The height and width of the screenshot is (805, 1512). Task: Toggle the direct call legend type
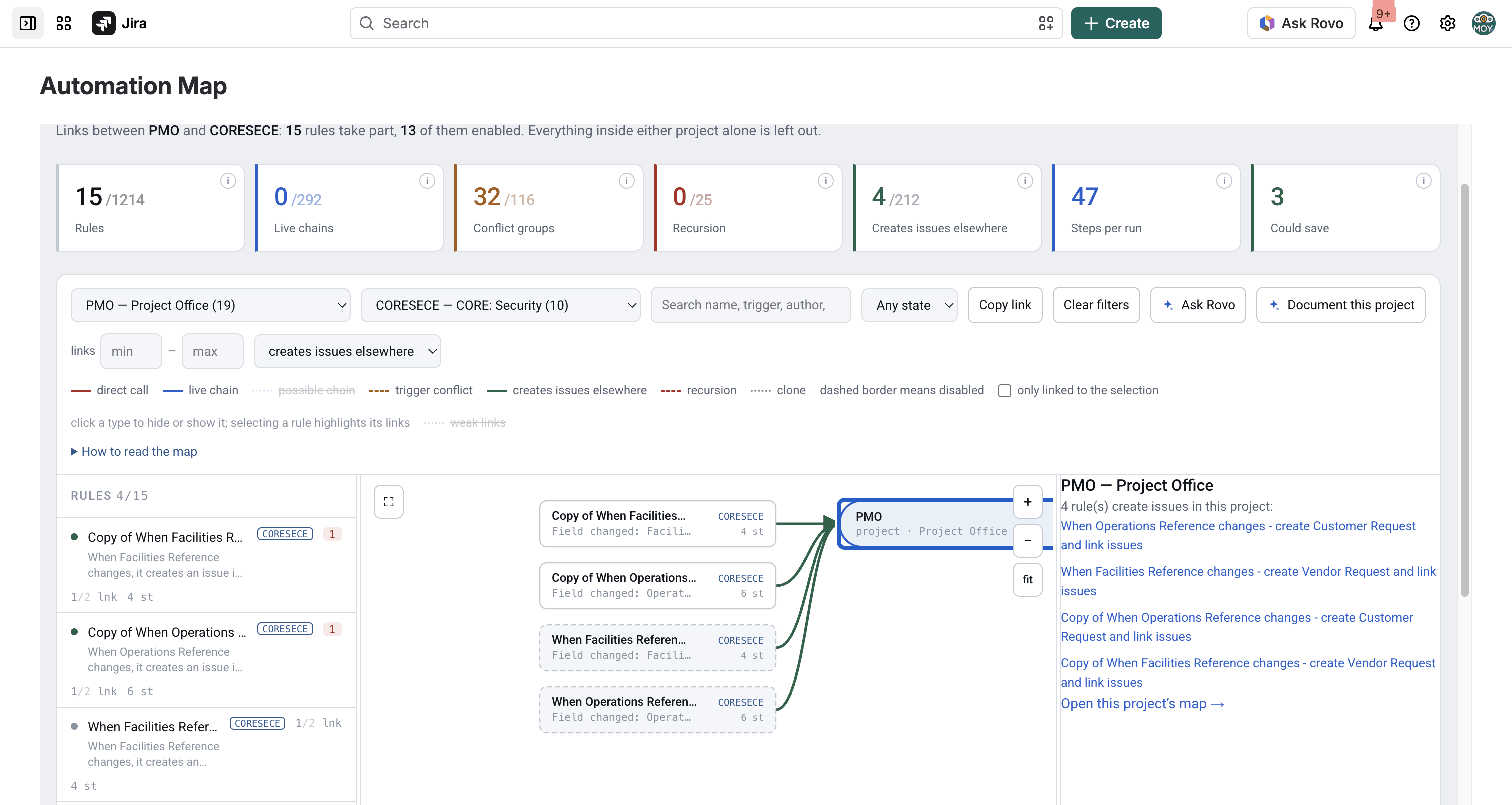click(110, 390)
